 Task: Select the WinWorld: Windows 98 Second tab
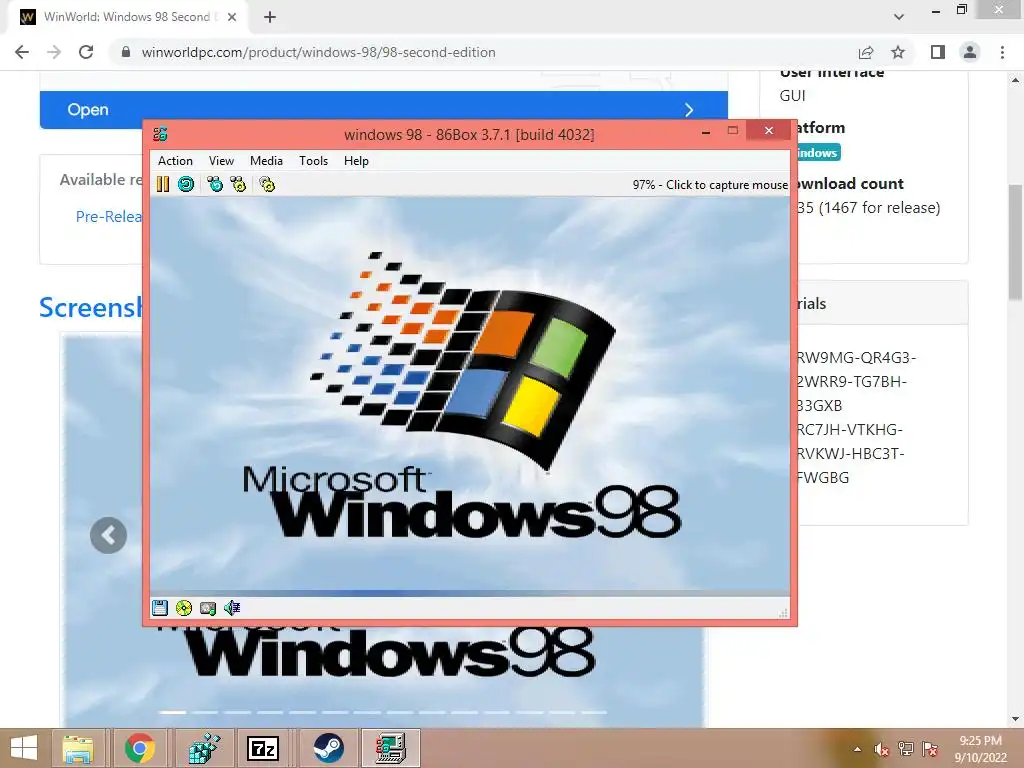point(128,17)
